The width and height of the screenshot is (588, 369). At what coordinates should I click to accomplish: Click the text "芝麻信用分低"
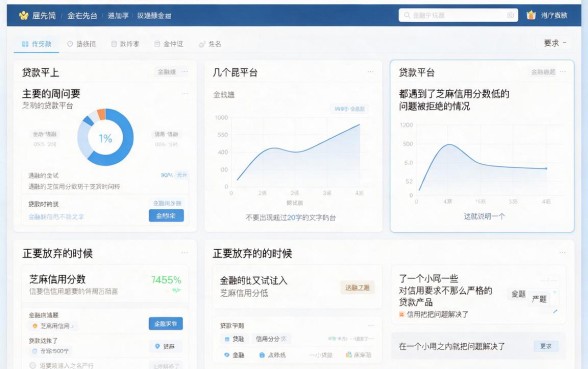point(244,293)
